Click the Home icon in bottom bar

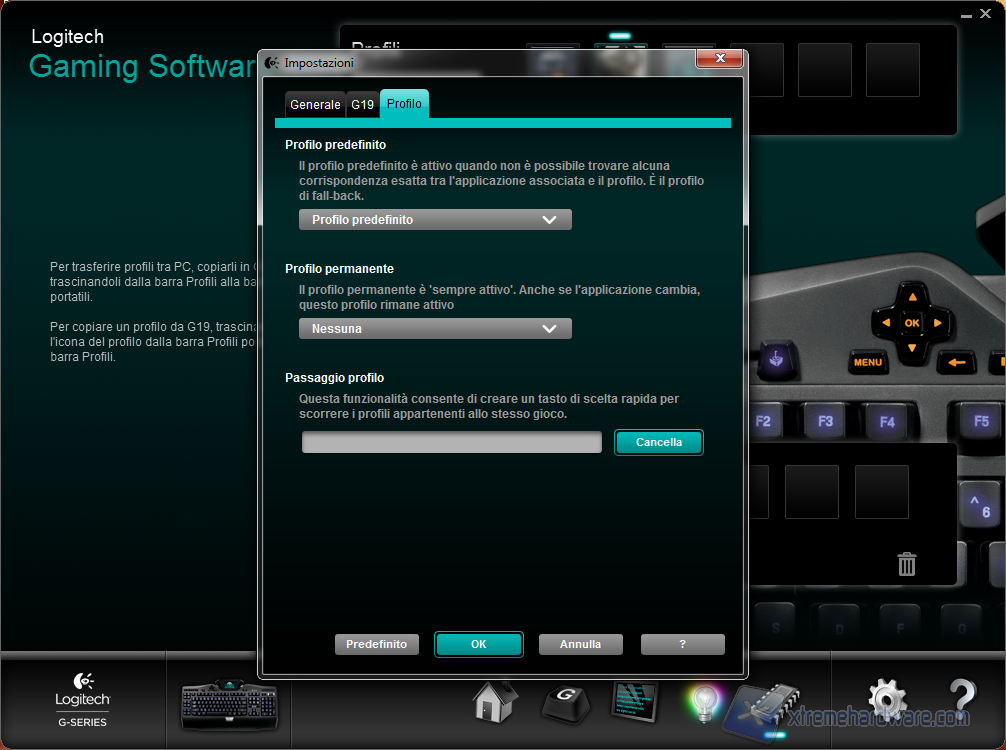pos(496,702)
